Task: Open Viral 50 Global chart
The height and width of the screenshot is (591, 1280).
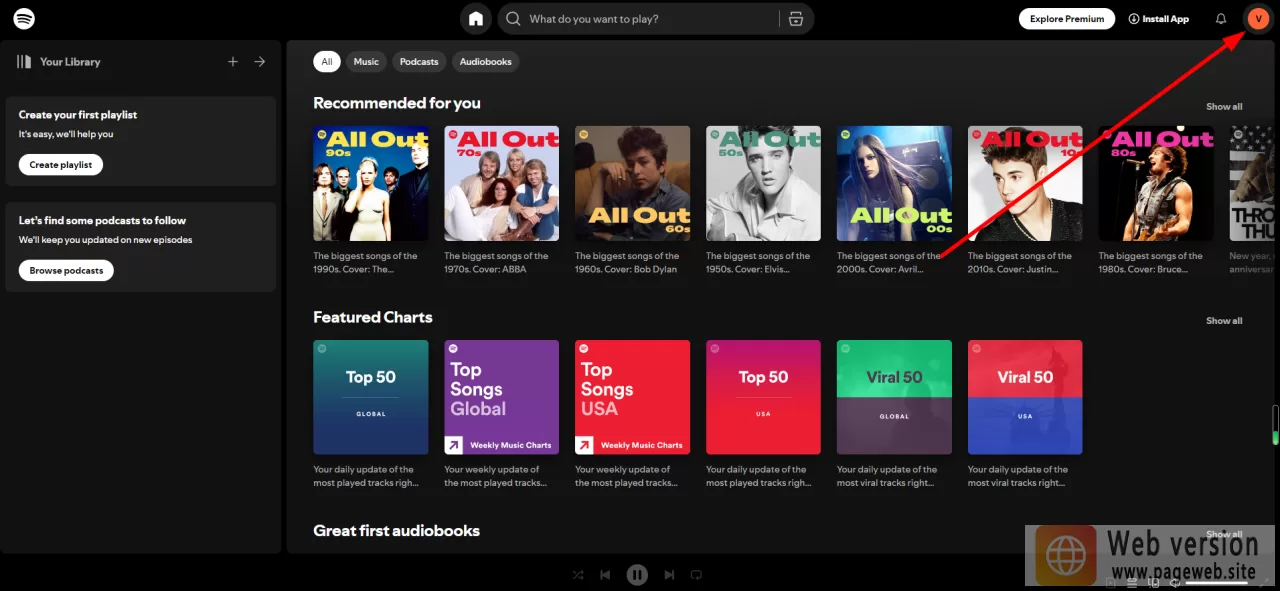Action: click(894, 398)
